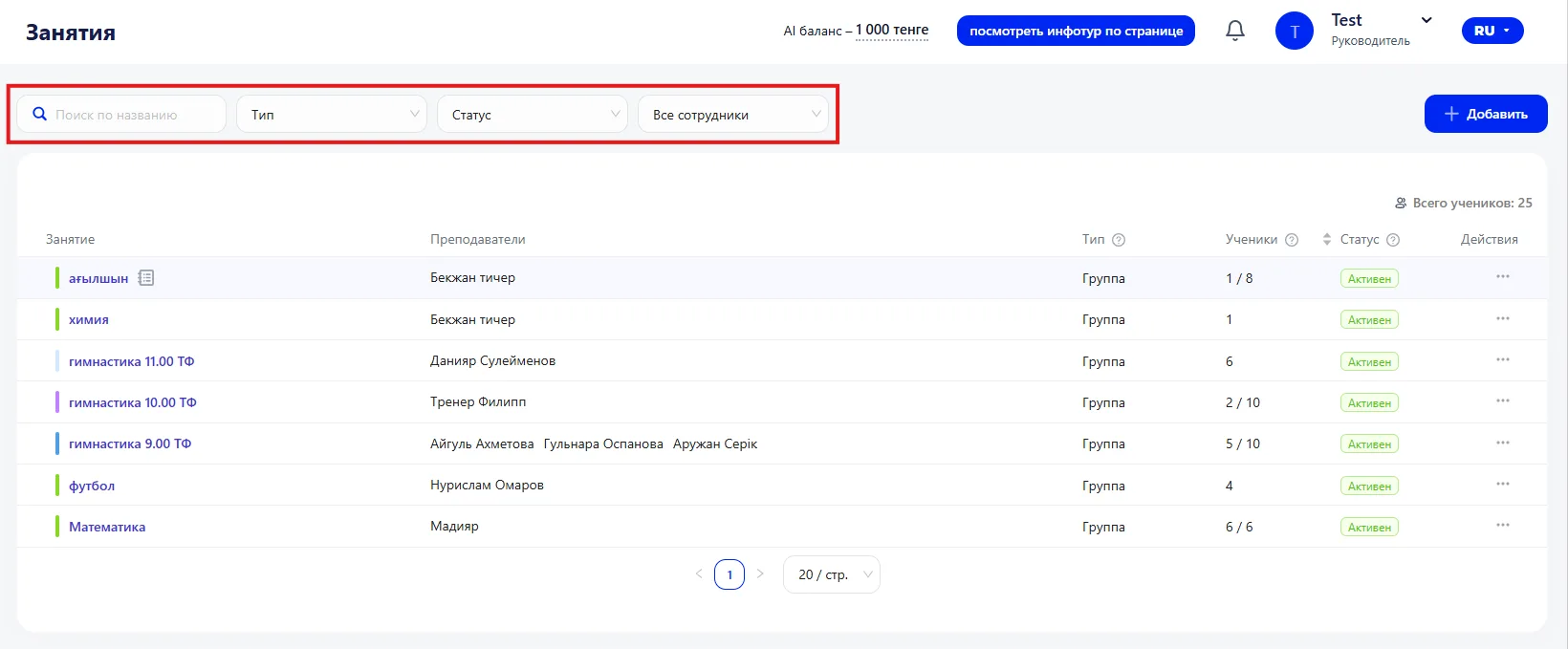Open the Математика class link
The height and width of the screenshot is (649, 1568).
tap(107, 527)
